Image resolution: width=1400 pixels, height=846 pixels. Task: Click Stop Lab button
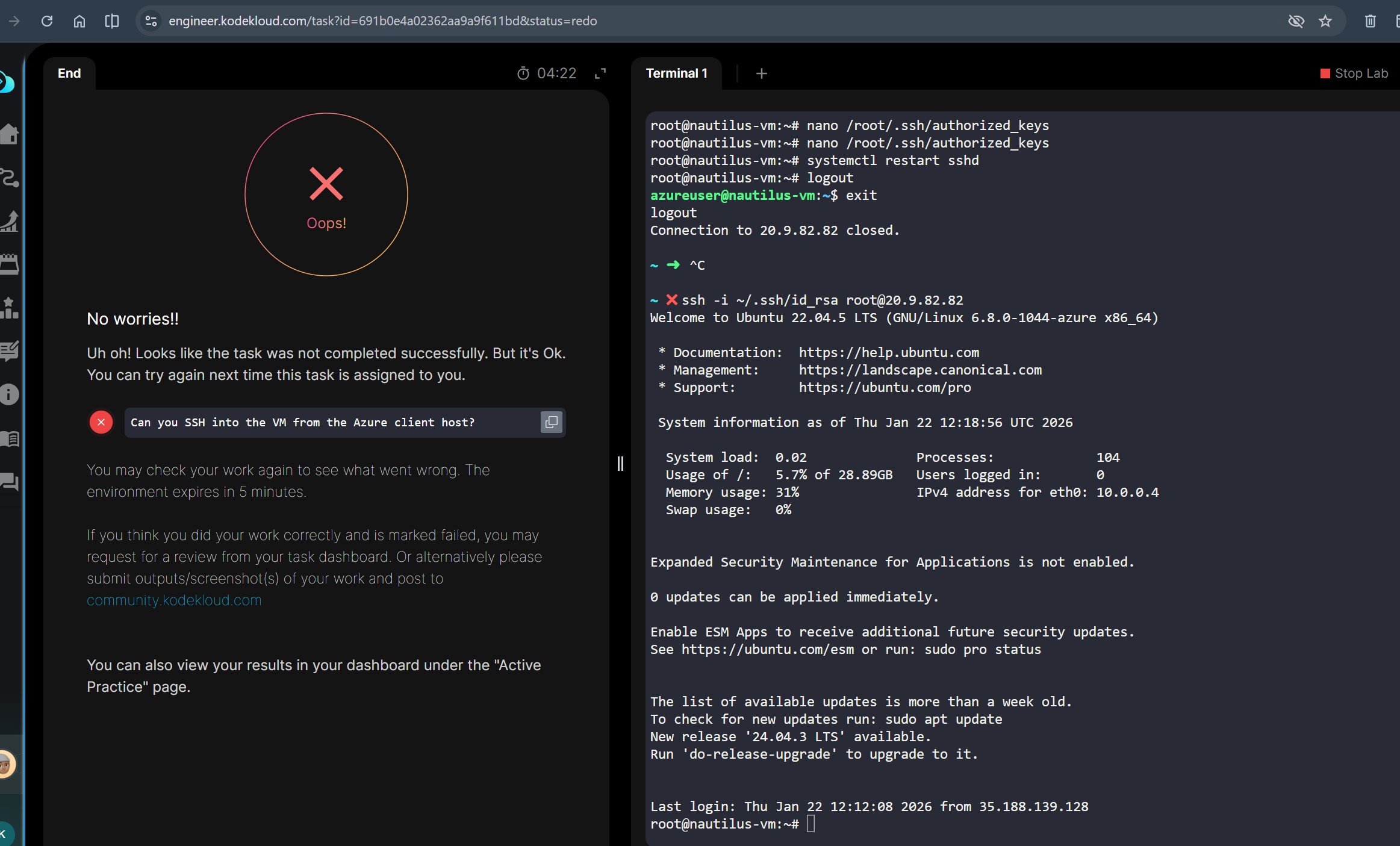1354,73
